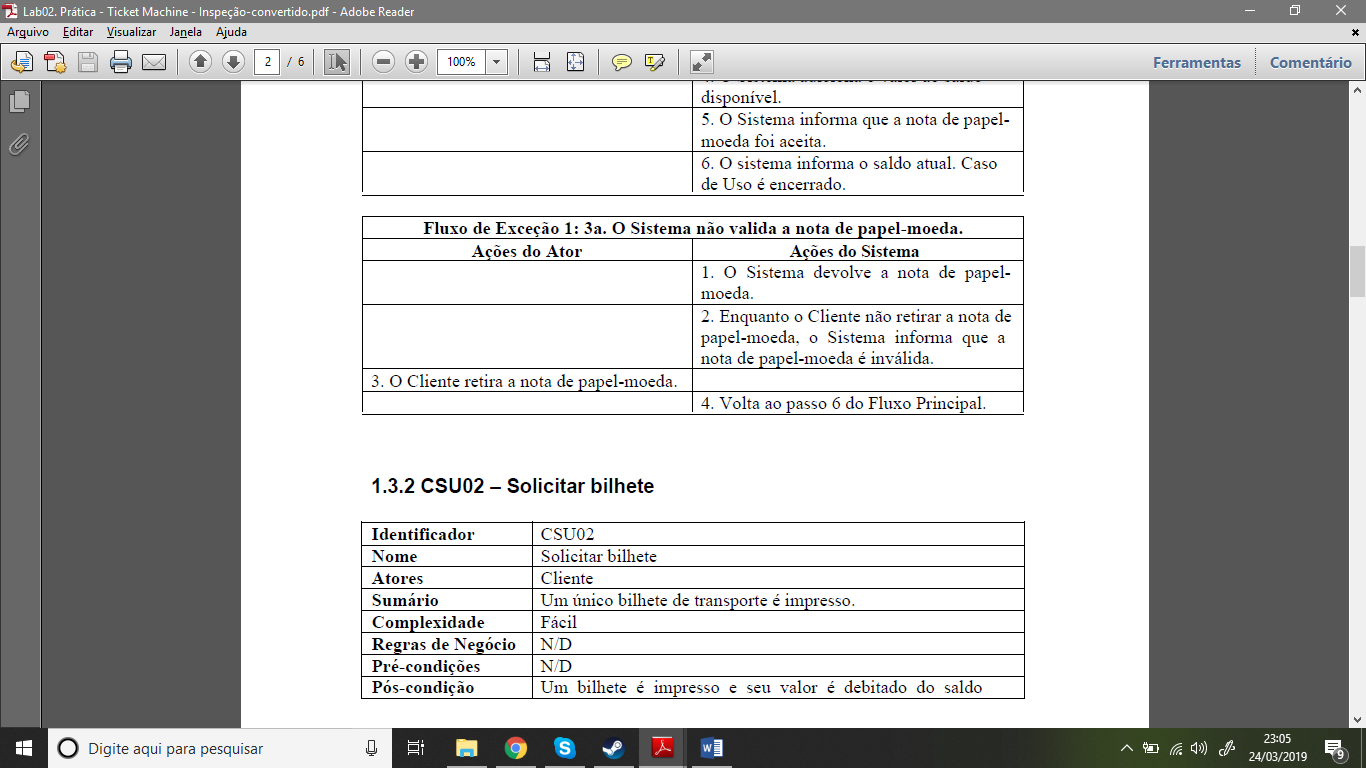
Task: Click the pen workspace tray icon
Action: (x=1229, y=748)
